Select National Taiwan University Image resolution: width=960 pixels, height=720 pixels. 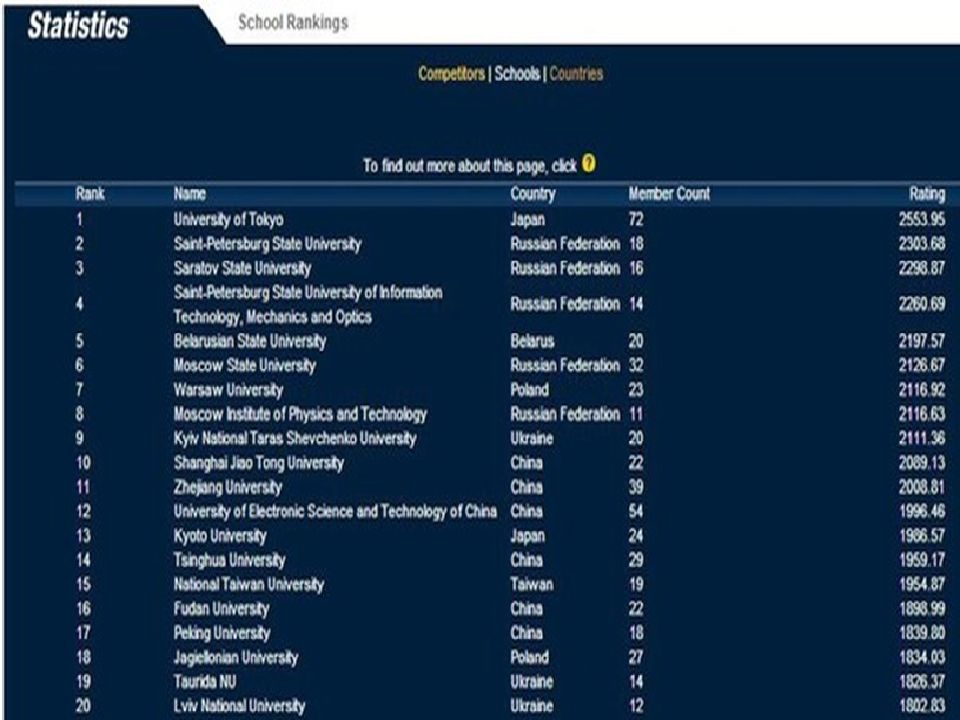(x=248, y=585)
